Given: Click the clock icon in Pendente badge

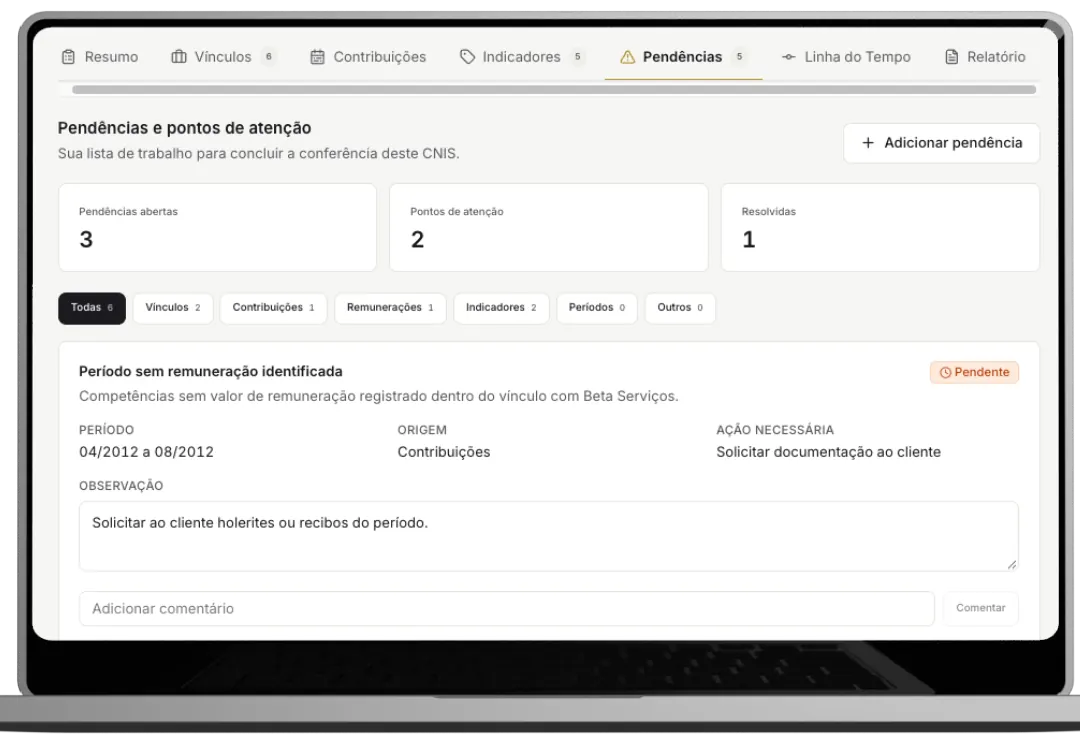Looking at the screenshot, I should click(x=945, y=372).
